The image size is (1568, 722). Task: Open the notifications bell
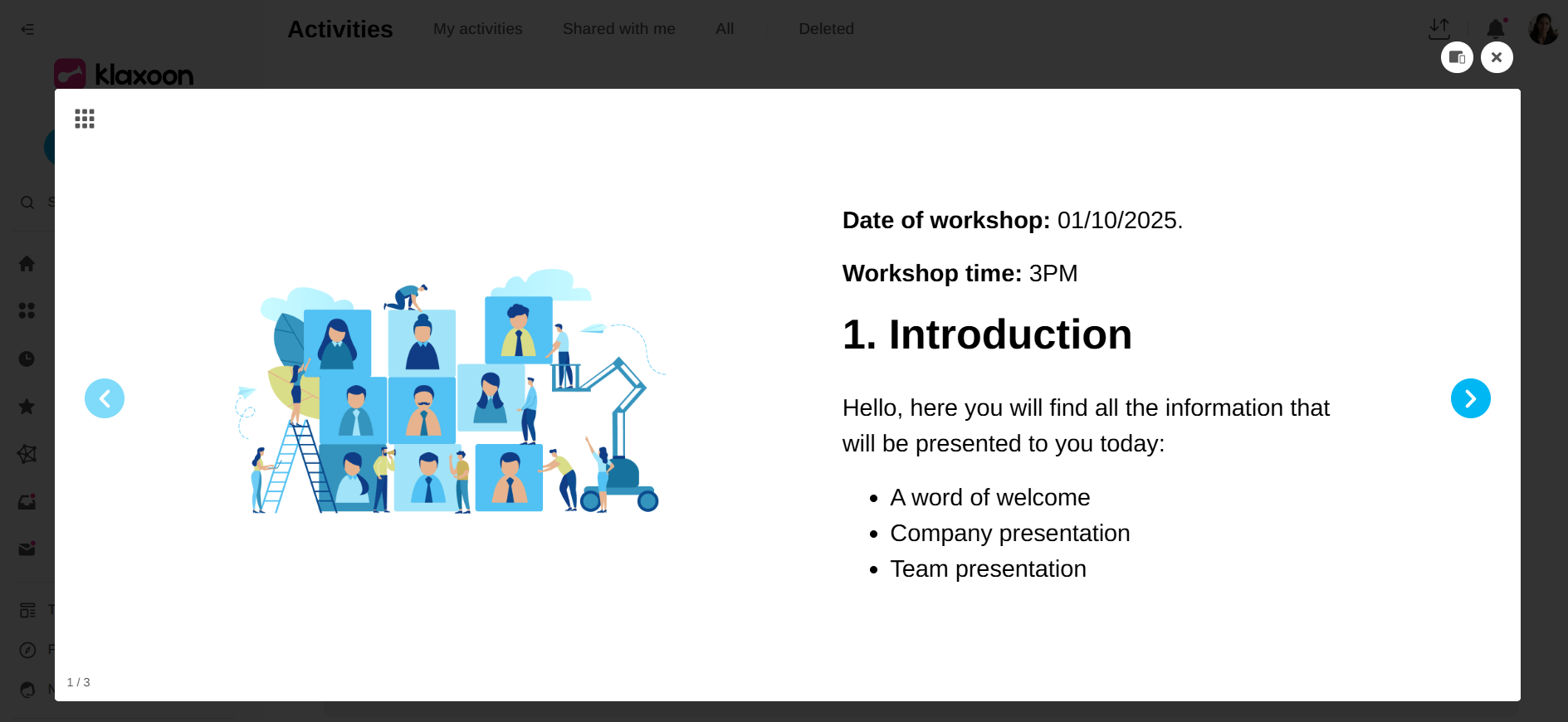click(x=1496, y=29)
